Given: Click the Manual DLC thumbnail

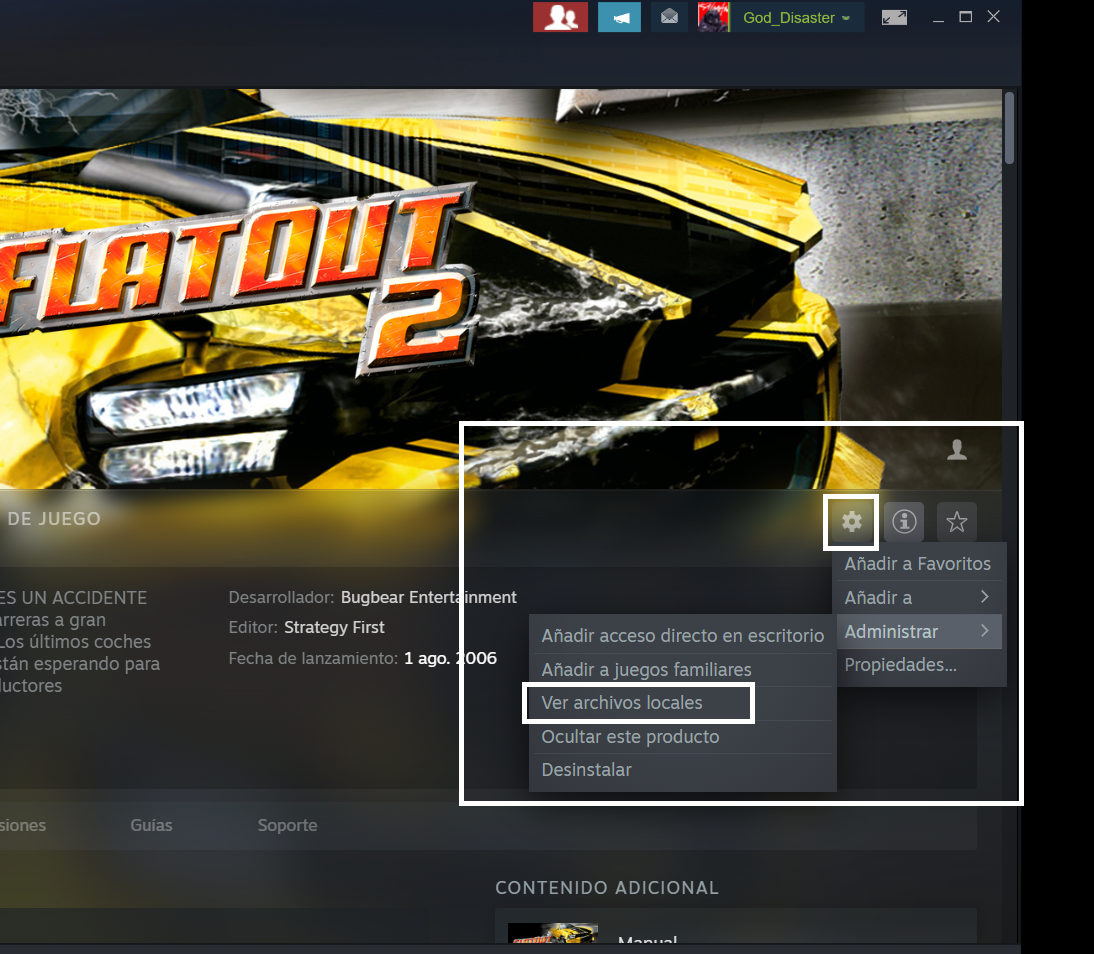Looking at the screenshot, I should [x=553, y=933].
